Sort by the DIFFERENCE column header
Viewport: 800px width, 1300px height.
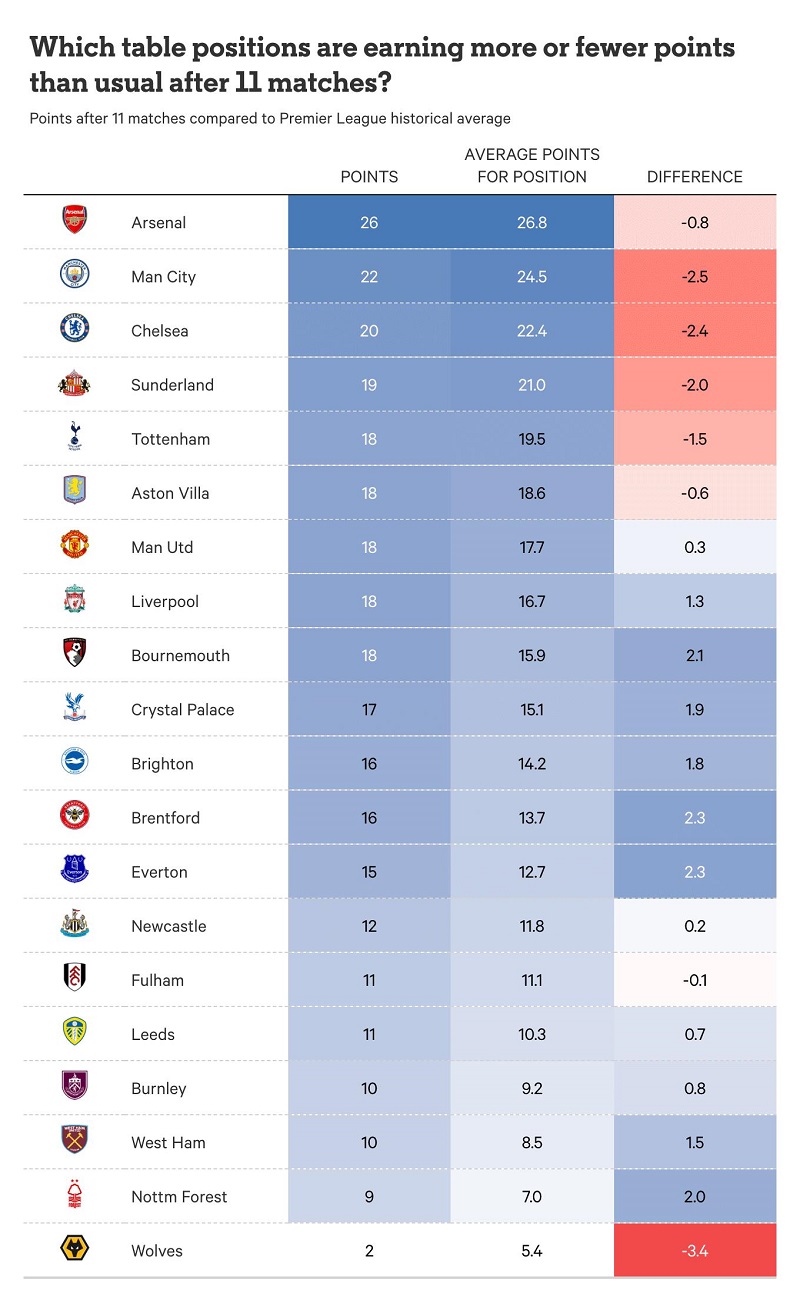click(x=695, y=177)
